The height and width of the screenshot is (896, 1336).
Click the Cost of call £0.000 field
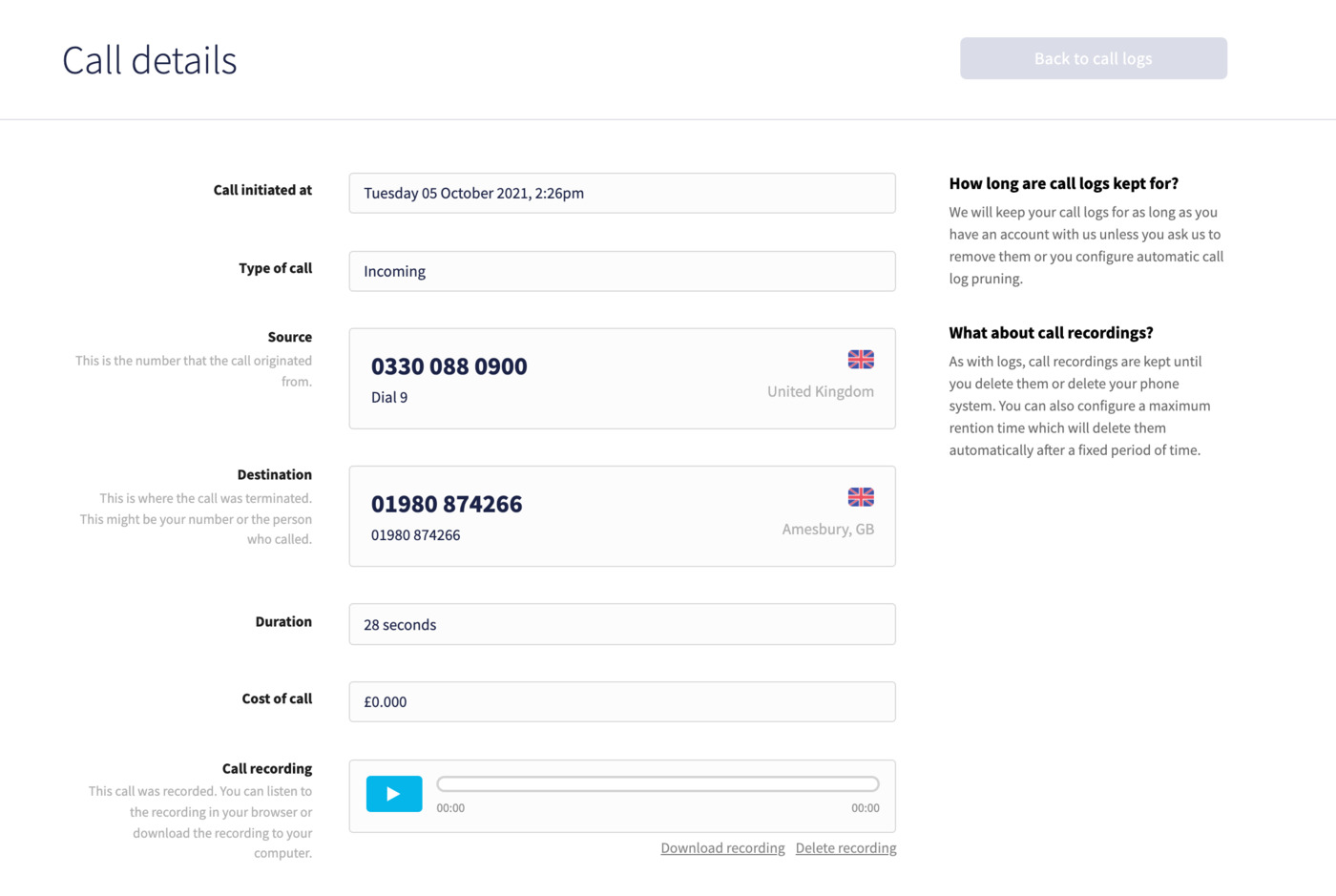[x=622, y=701]
